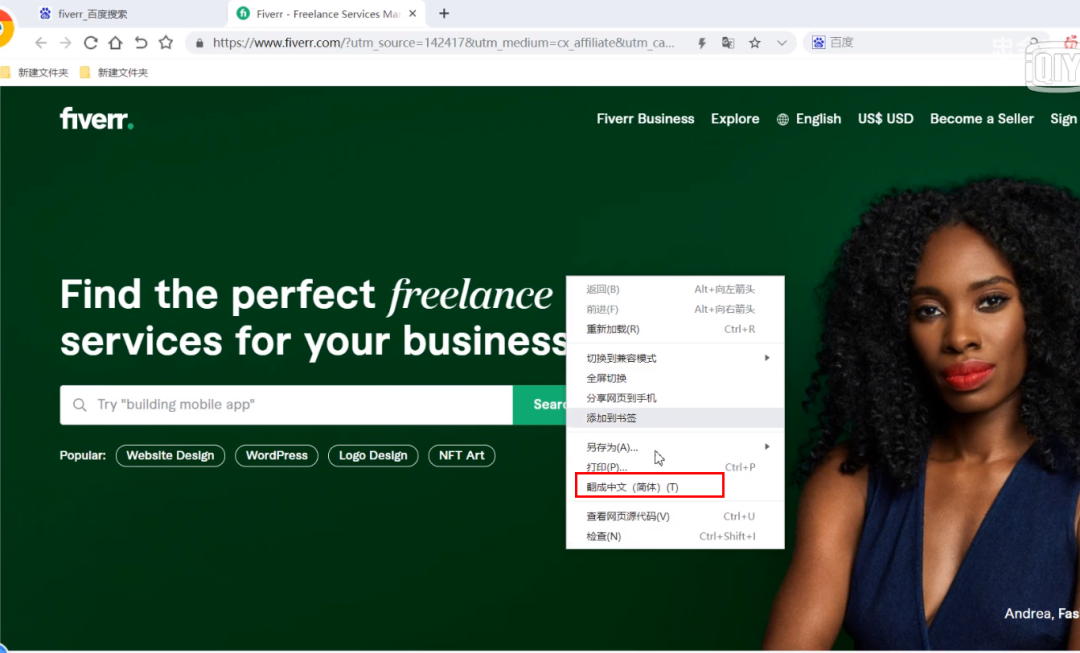1080x653 pixels.
Task: Select 添加到书签 in context menu
Action: tap(612, 418)
